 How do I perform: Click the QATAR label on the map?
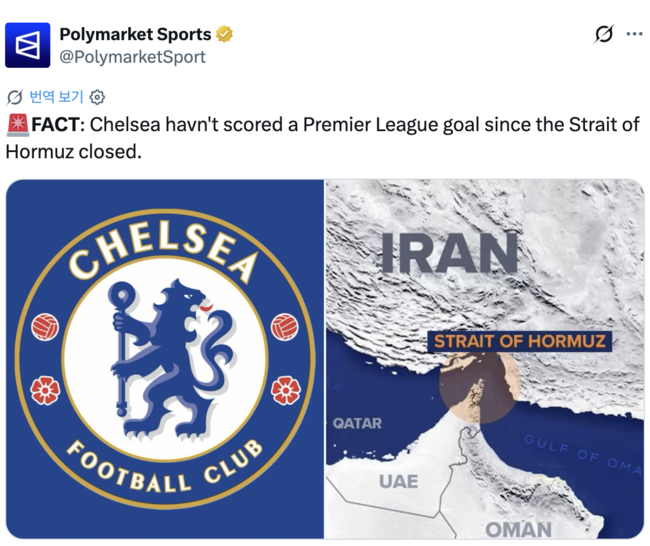[357, 423]
